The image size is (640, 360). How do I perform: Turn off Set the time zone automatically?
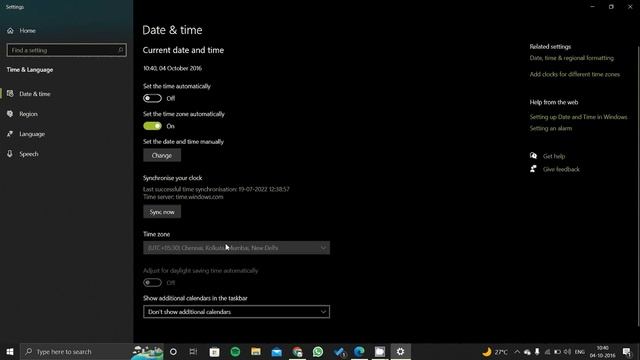tap(152, 126)
